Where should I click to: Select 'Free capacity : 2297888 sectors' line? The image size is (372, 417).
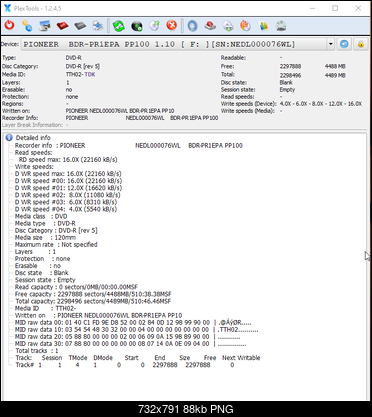(x=93, y=294)
